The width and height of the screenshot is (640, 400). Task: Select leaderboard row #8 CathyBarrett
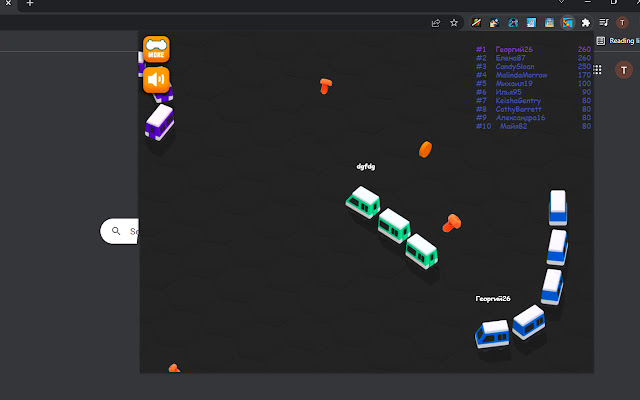533,109
